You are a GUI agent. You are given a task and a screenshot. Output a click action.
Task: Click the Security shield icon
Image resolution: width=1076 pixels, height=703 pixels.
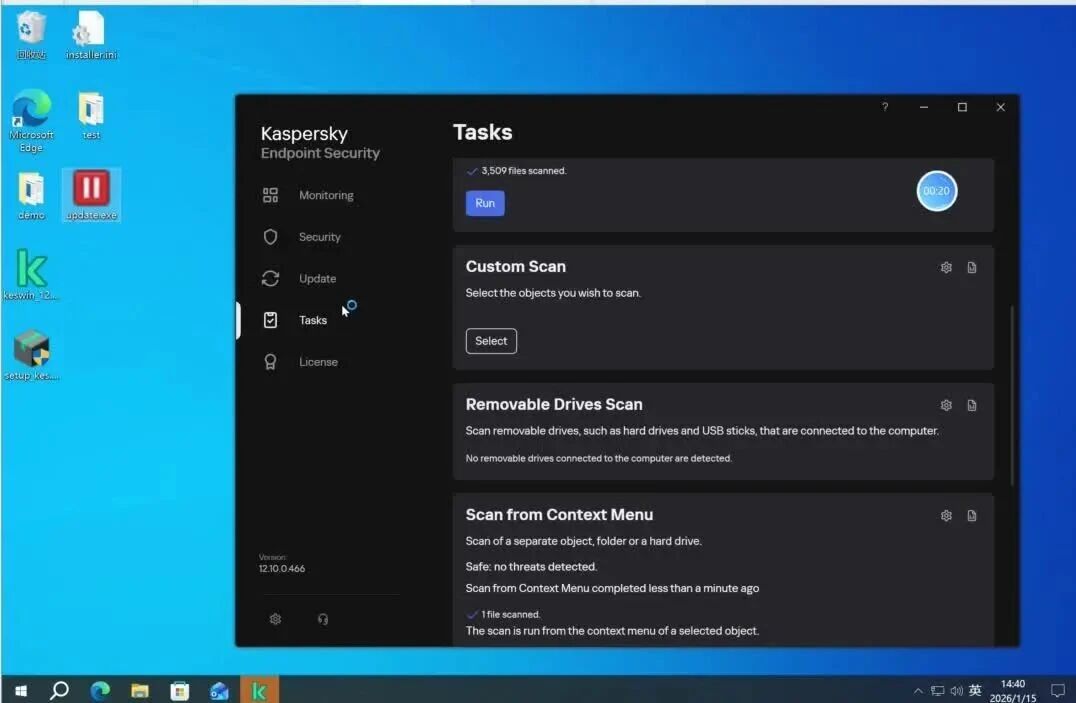pos(270,237)
